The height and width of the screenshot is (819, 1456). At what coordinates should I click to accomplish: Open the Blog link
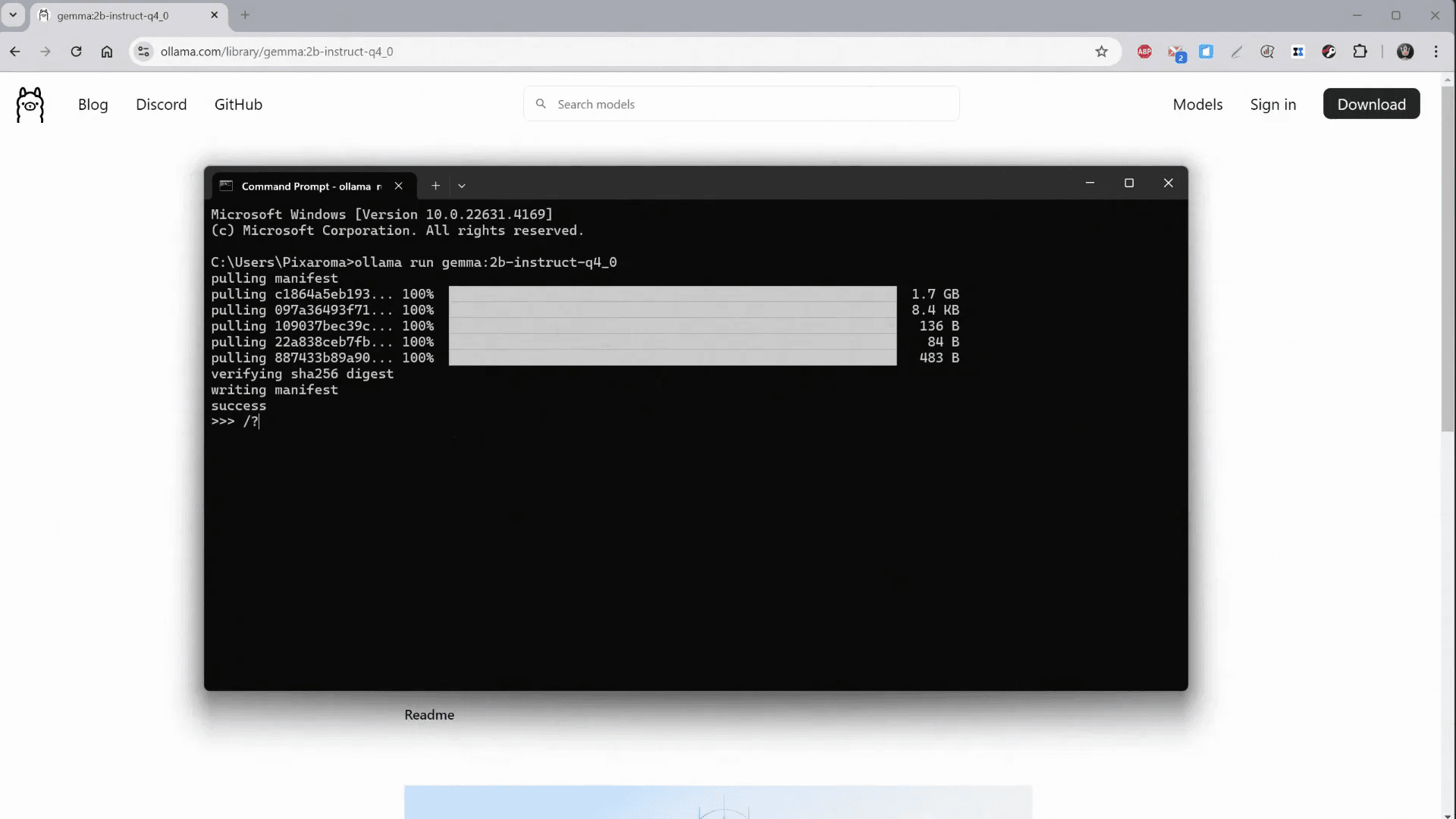pos(93,105)
